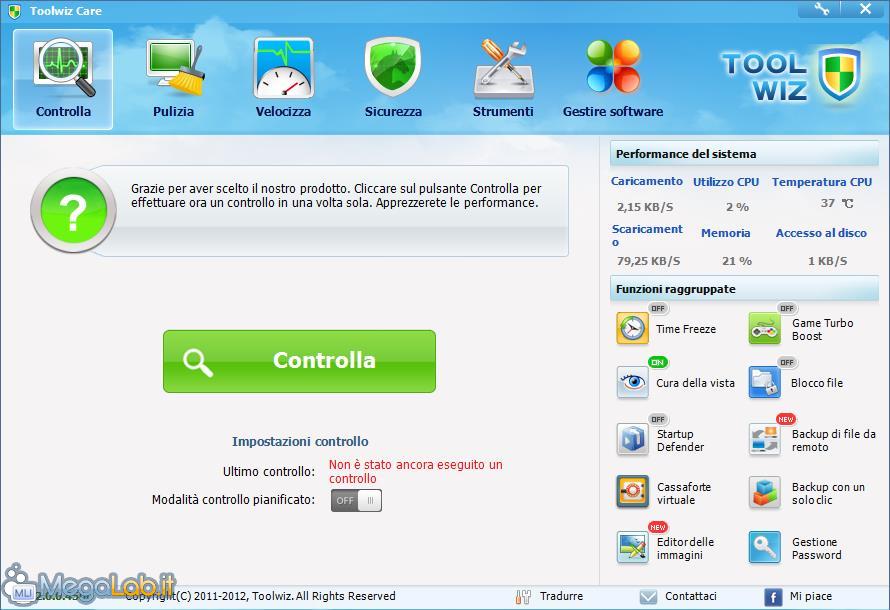This screenshot has width=890, height=610.
Task: Click the red 'Non è stato ancora eseguito' text
Action: click(x=415, y=472)
